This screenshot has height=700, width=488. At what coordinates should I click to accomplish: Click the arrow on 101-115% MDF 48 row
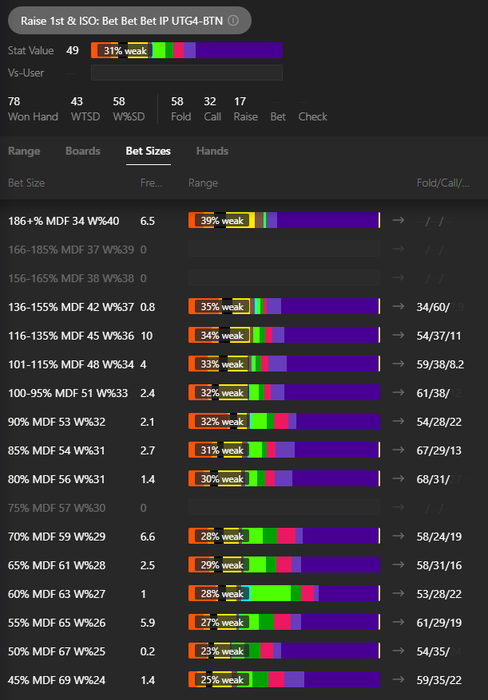[398, 364]
